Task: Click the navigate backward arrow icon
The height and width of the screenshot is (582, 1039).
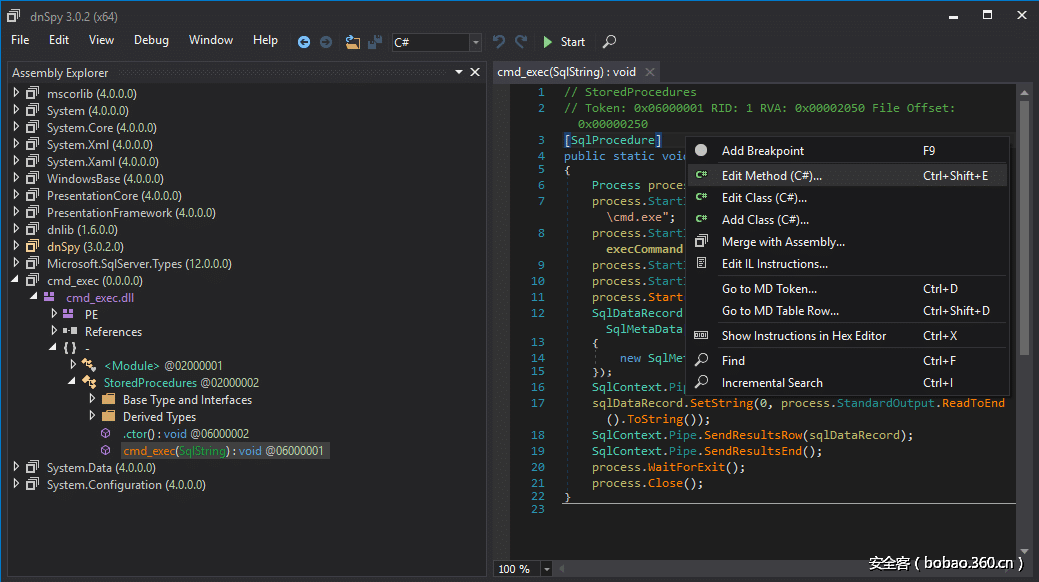Action: [304, 42]
